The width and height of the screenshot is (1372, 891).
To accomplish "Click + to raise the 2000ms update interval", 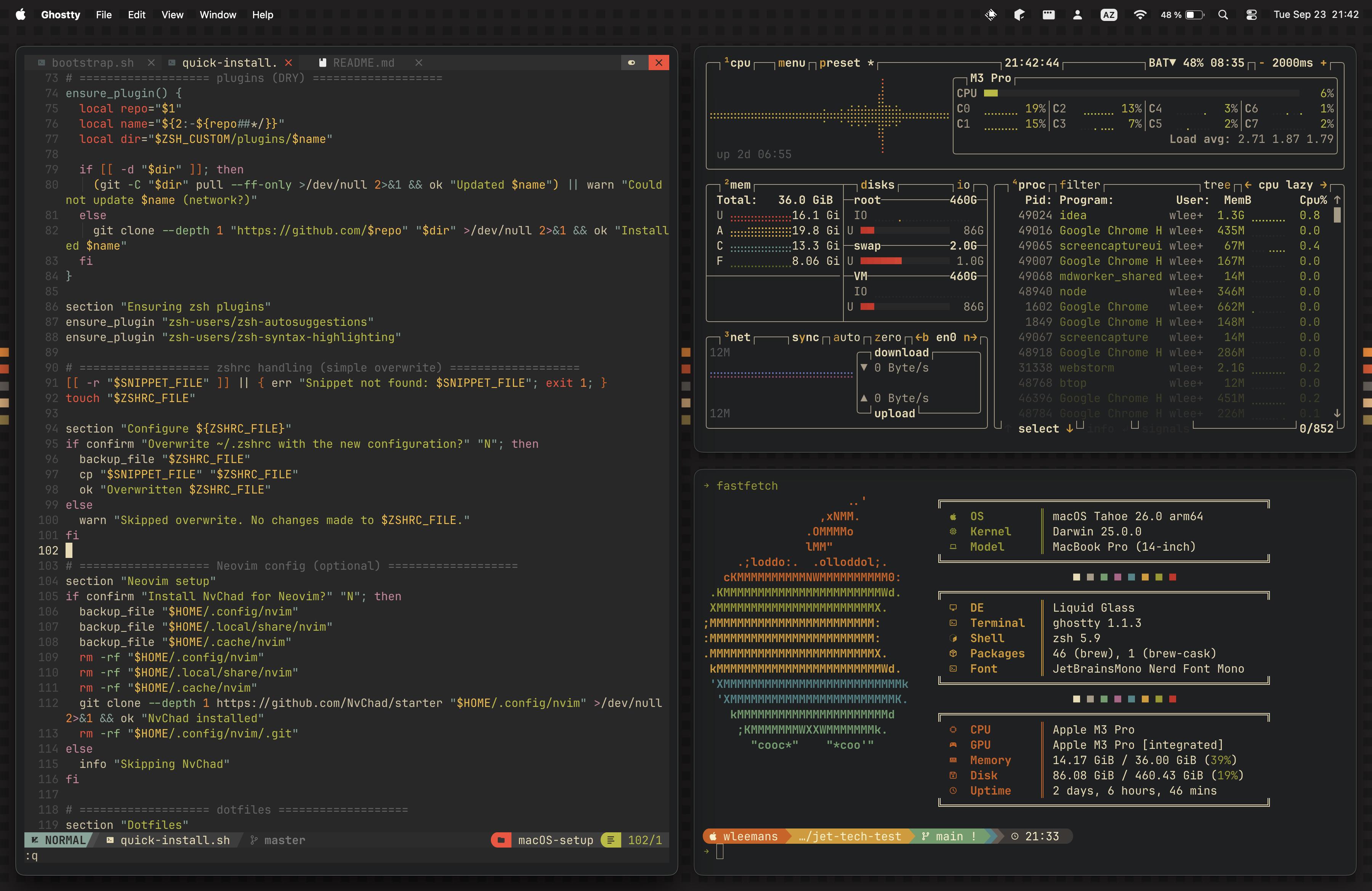I will [x=1324, y=63].
